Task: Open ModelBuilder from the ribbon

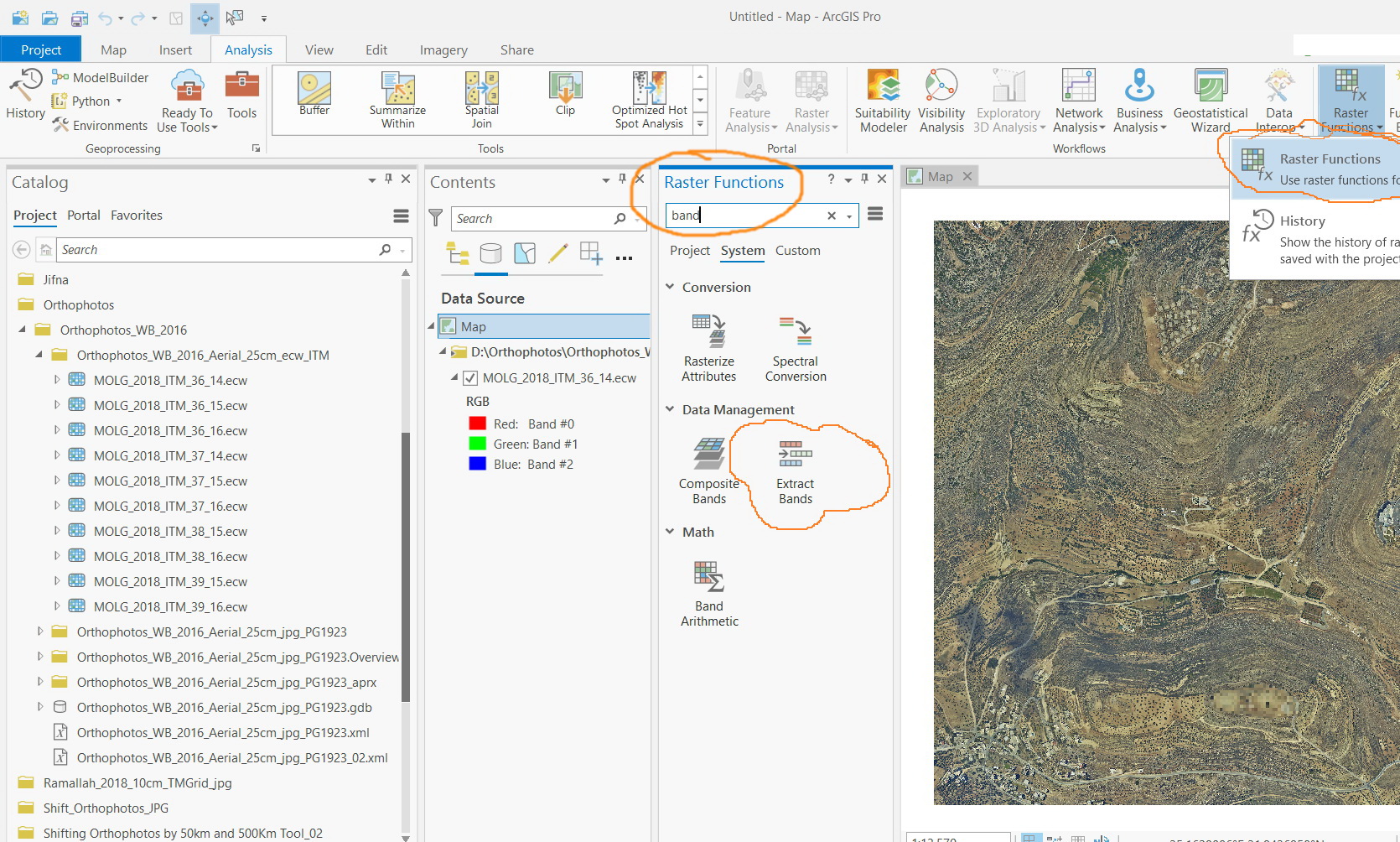Action: pyautogui.click(x=101, y=77)
